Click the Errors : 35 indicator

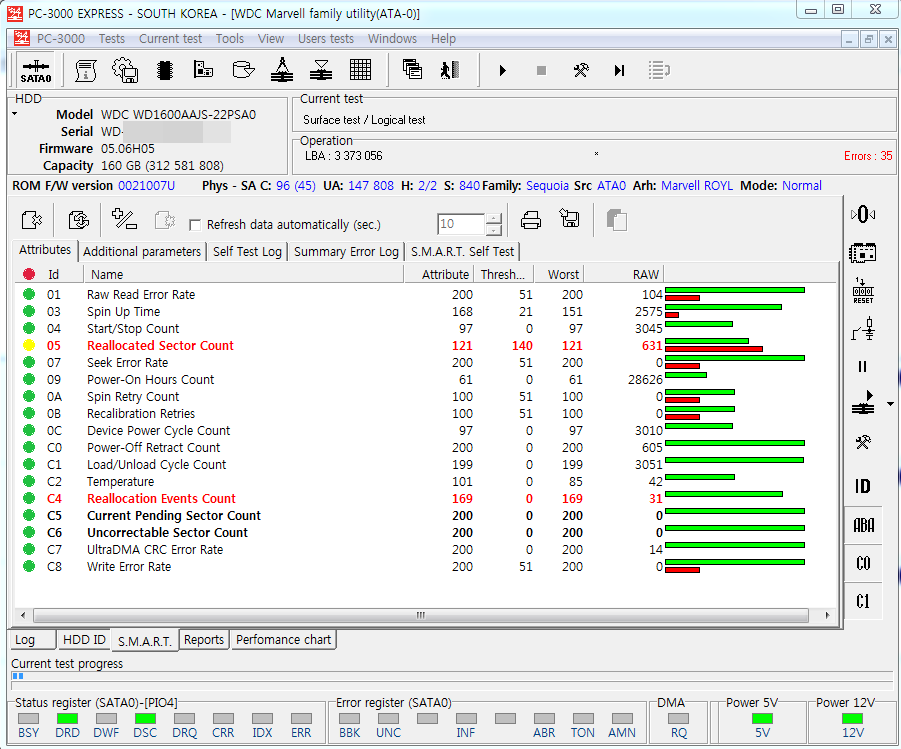(868, 156)
